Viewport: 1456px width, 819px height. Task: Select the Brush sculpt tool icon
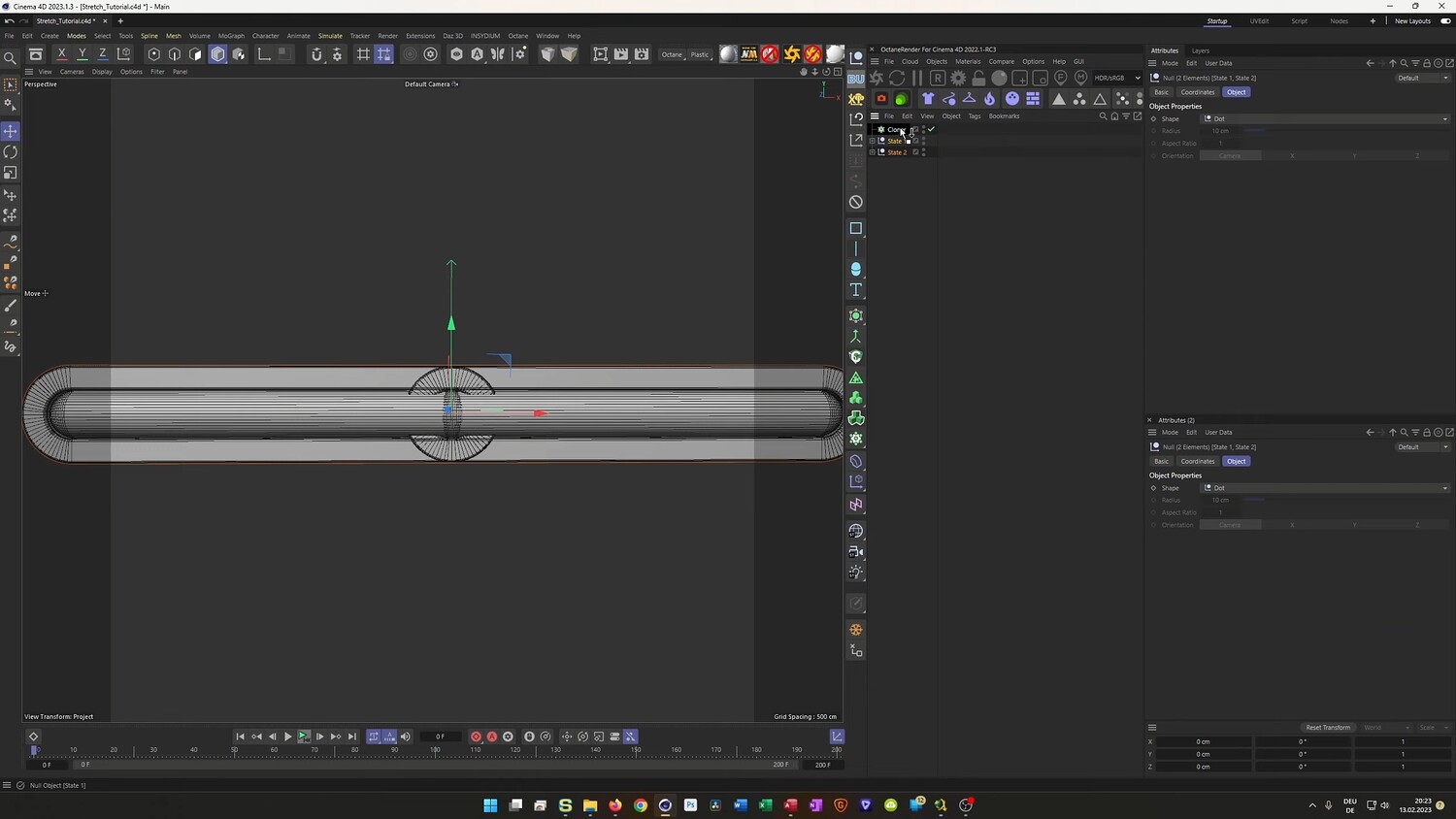pyautogui.click(x=11, y=305)
